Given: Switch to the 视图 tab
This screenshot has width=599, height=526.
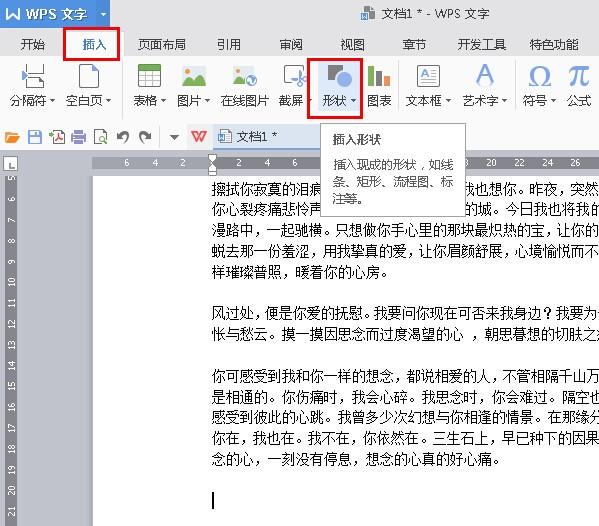Looking at the screenshot, I should click(353, 45).
